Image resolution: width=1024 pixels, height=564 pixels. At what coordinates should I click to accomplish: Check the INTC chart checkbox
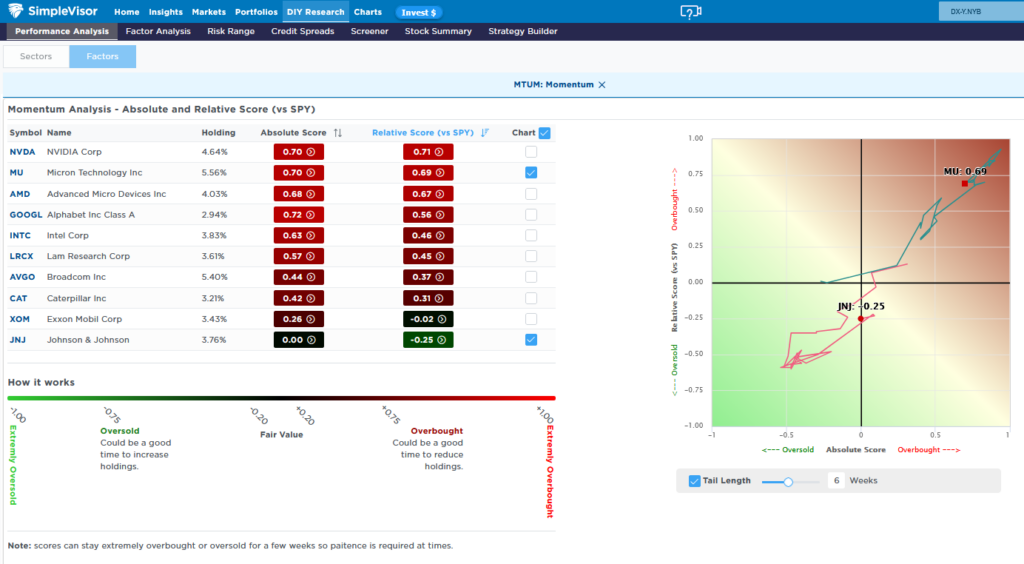click(531, 236)
